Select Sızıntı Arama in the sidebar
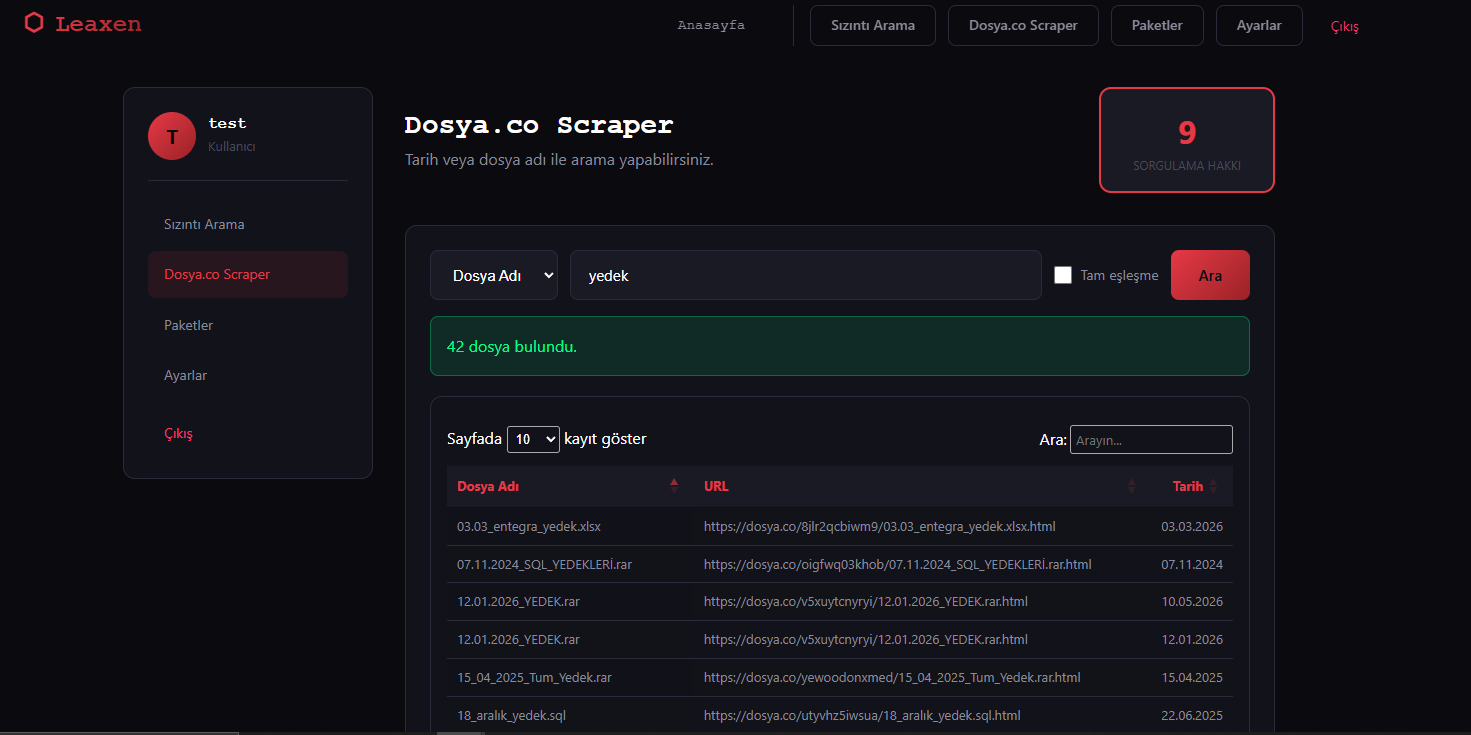Viewport: 1471px width, 735px height. [x=248, y=224]
